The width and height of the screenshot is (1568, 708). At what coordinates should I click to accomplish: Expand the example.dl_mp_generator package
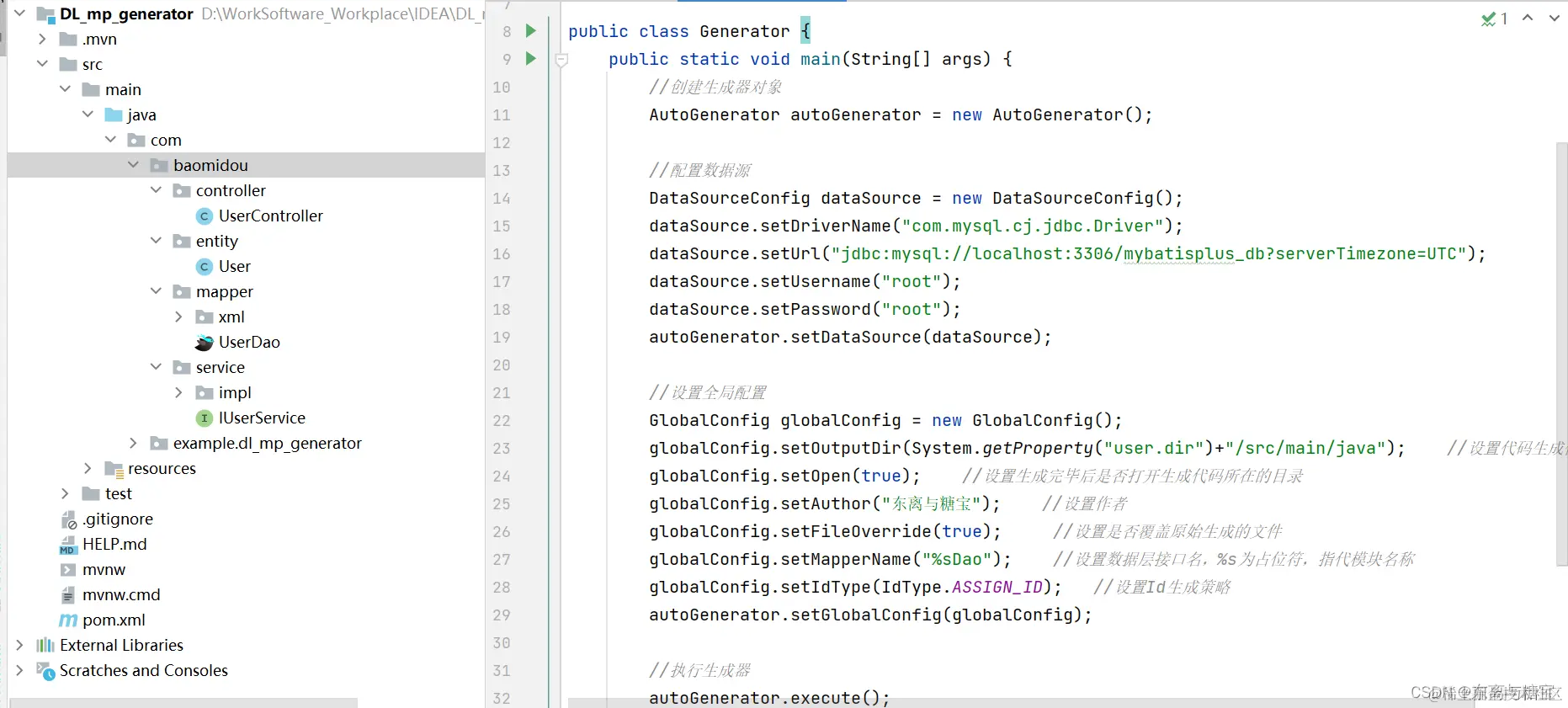point(133,443)
